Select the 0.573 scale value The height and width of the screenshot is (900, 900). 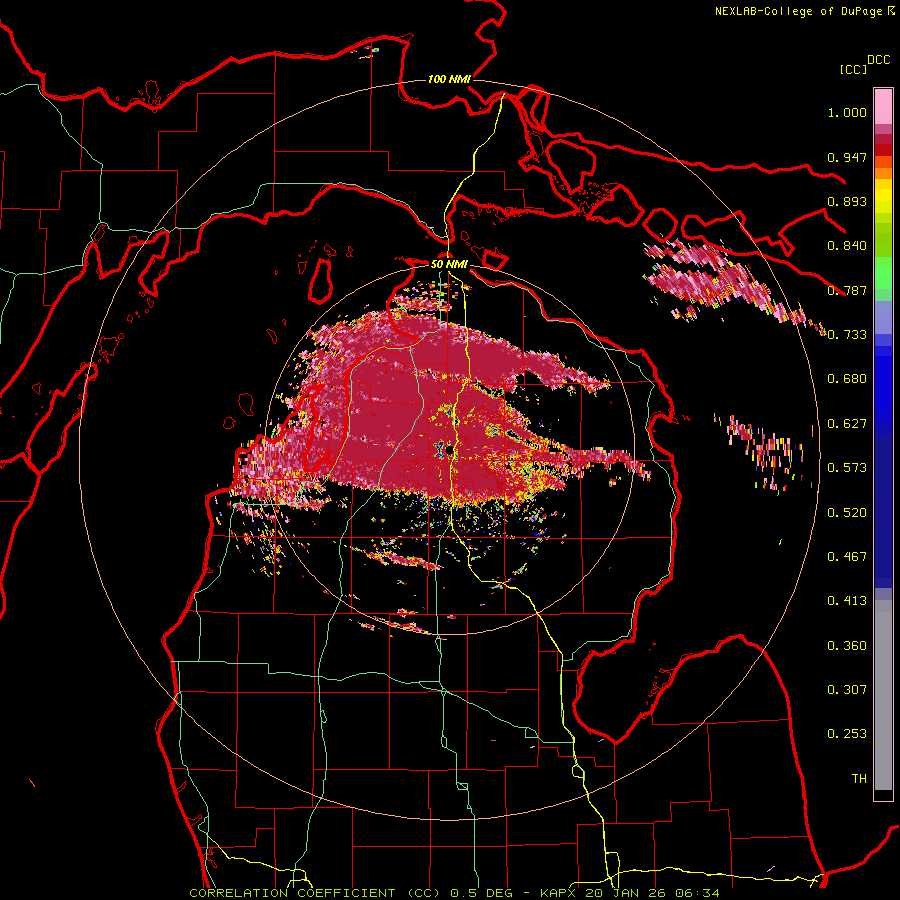point(847,468)
